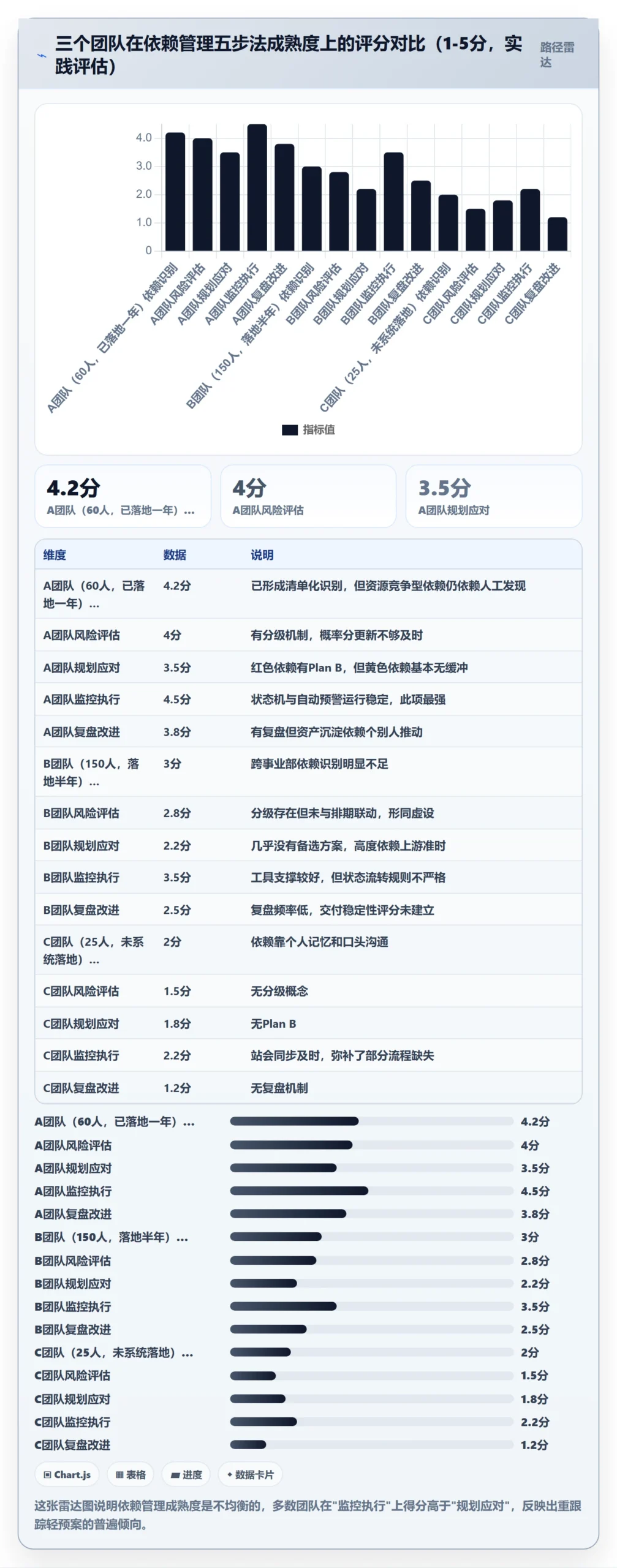The image size is (617, 1568).
Task: Click the shortest chart bar for C团队复盘改进
Action: (x=557, y=234)
